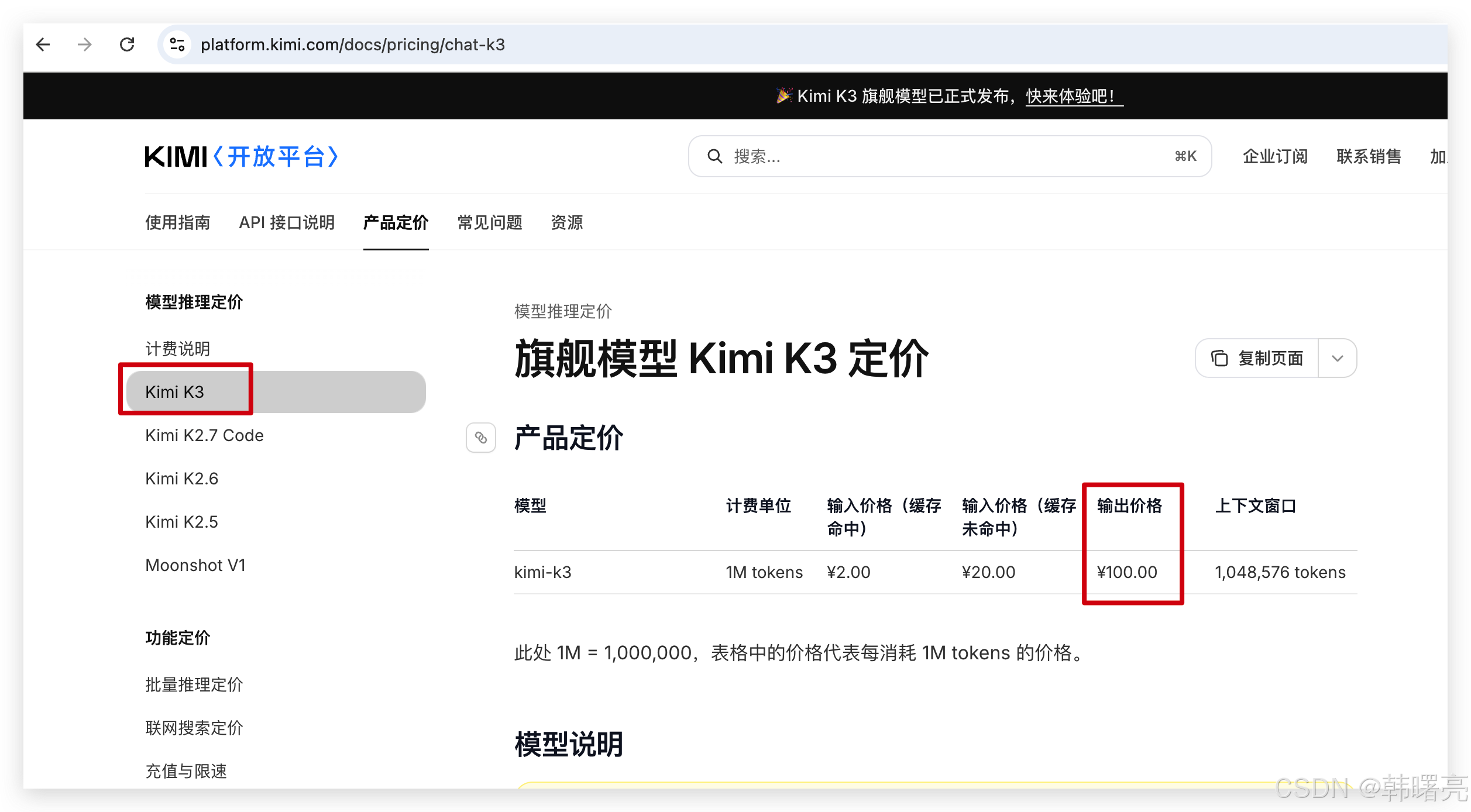Viewport: 1471px width, 812px height.
Task: Go to the 资源 tab
Action: tap(567, 222)
